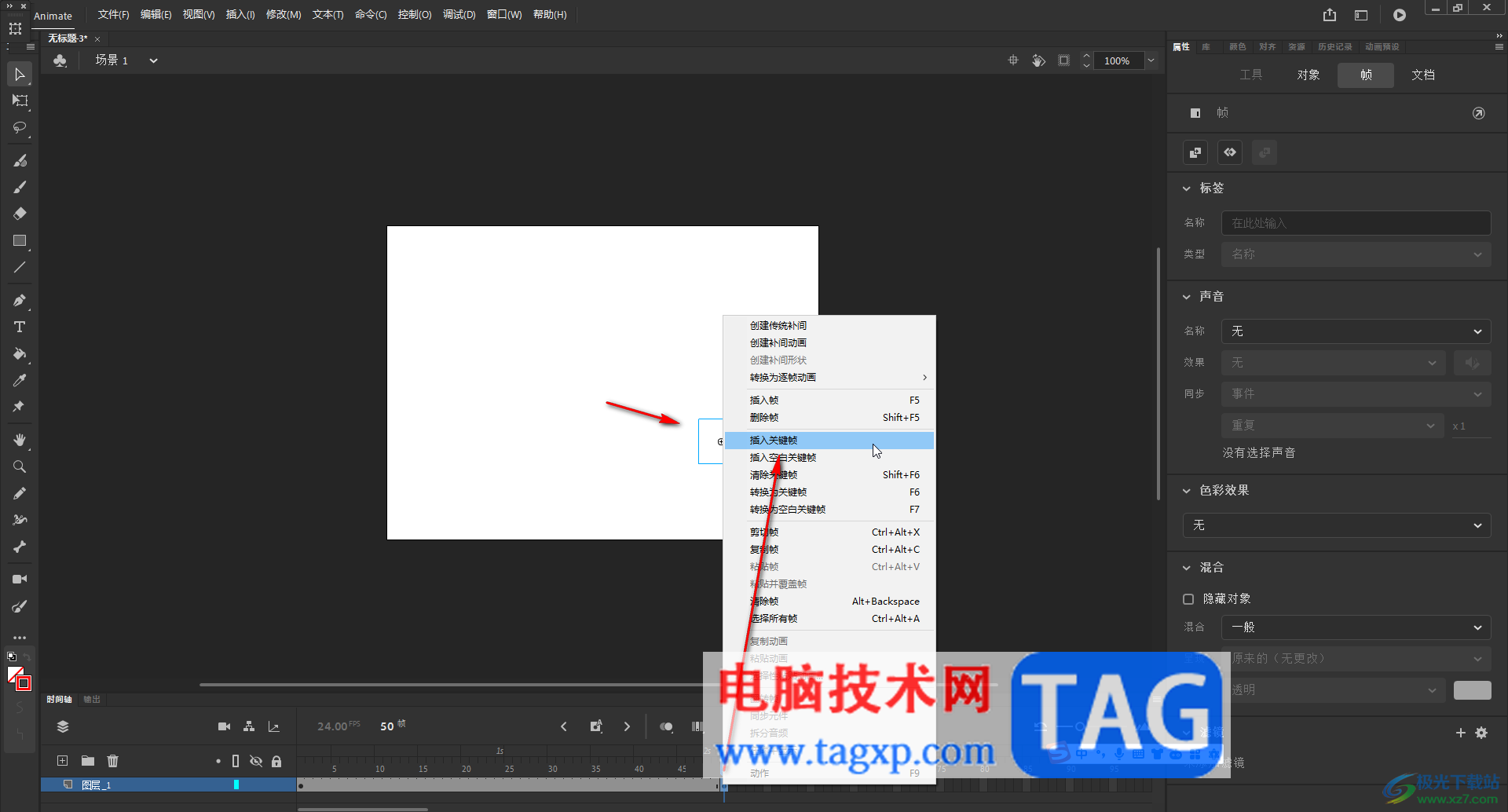Select the Rectangle tool
Viewport: 1508px width, 812px height.
click(20, 240)
